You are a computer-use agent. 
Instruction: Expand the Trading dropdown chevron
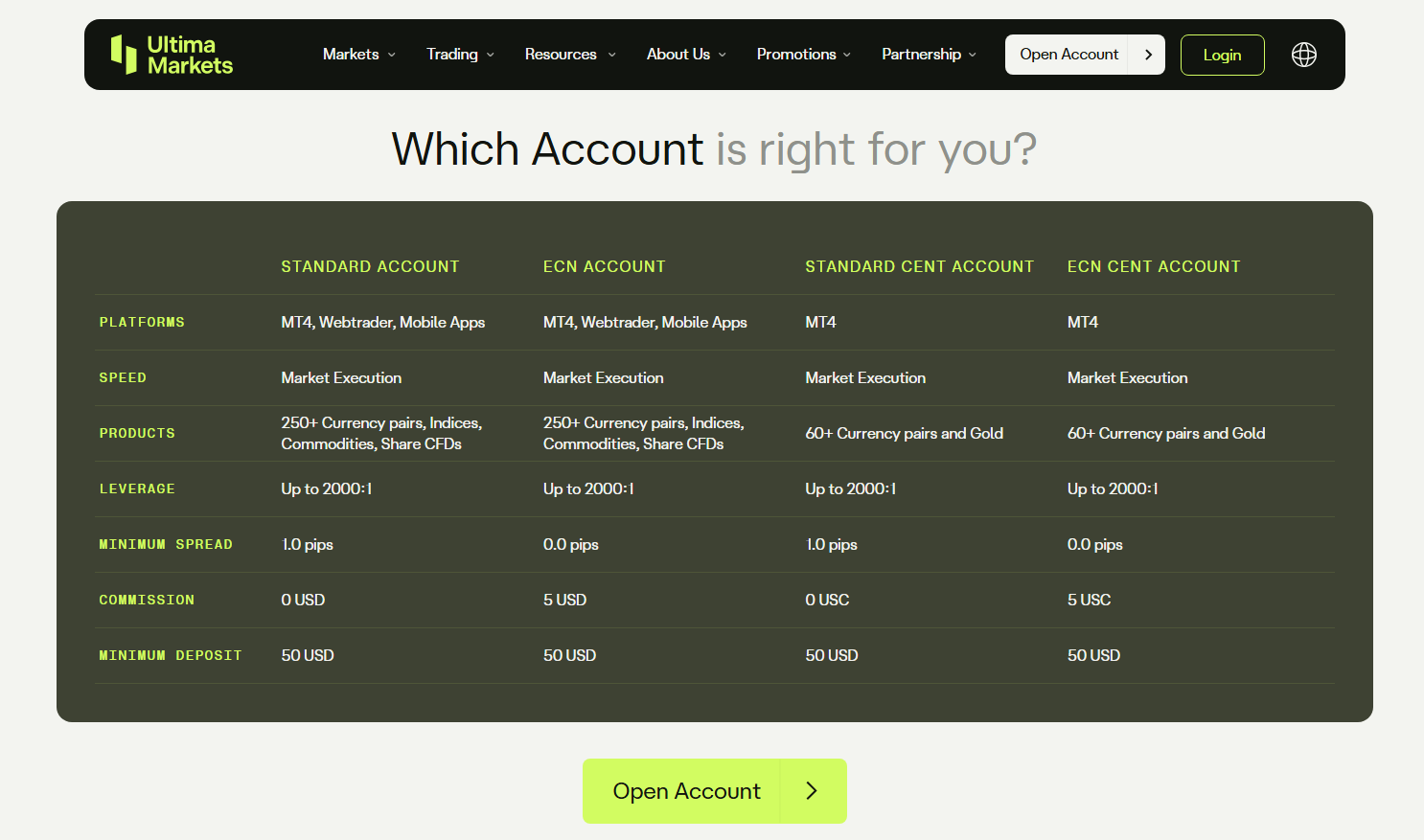pyautogui.click(x=491, y=55)
